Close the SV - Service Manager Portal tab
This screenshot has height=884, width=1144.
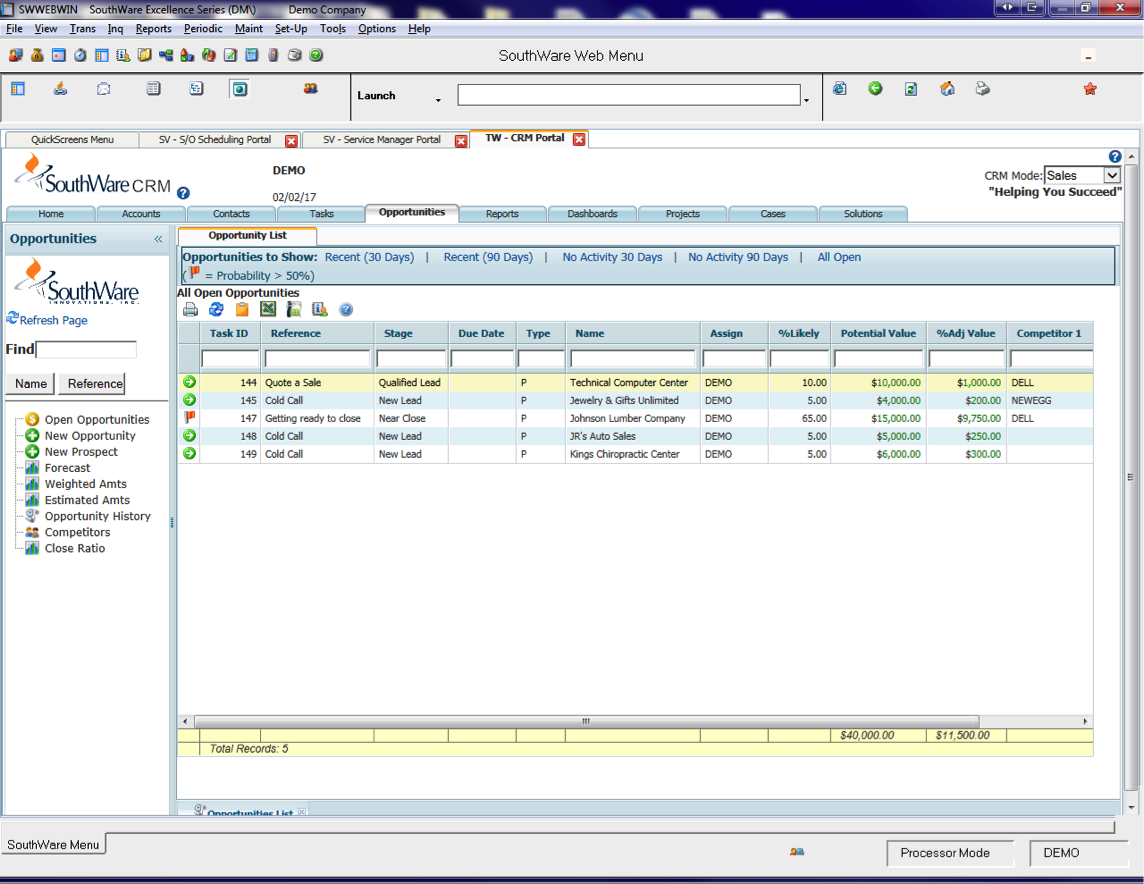point(461,141)
